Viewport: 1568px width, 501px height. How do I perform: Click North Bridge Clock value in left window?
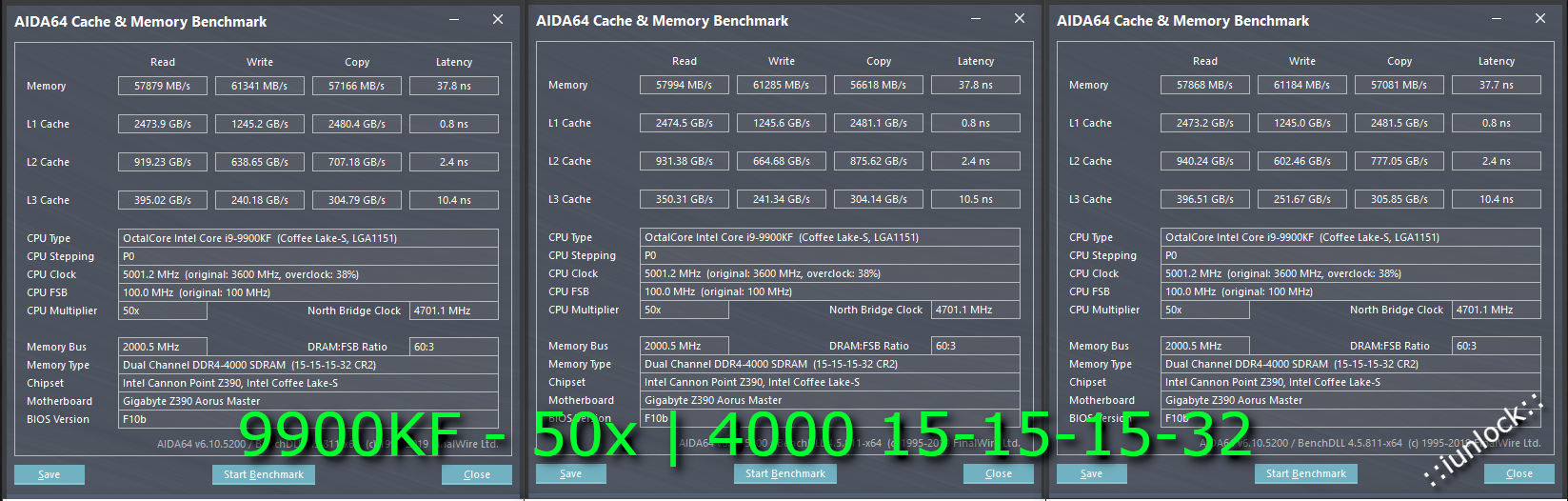click(x=454, y=311)
